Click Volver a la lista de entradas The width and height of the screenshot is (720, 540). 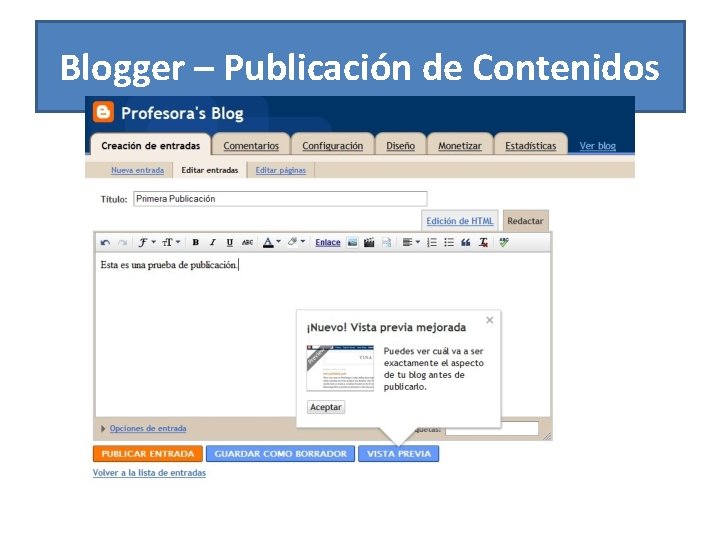149,472
